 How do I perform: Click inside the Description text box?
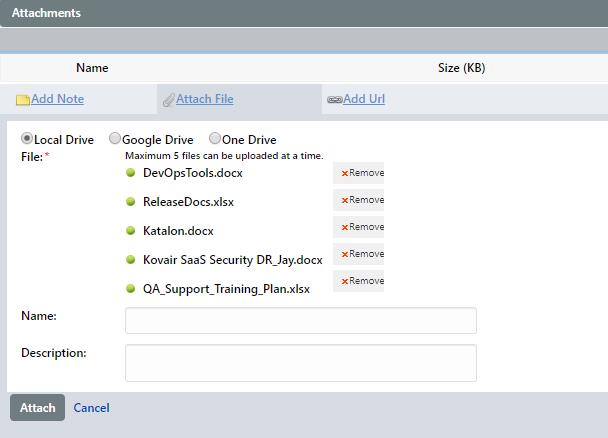coord(300,362)
